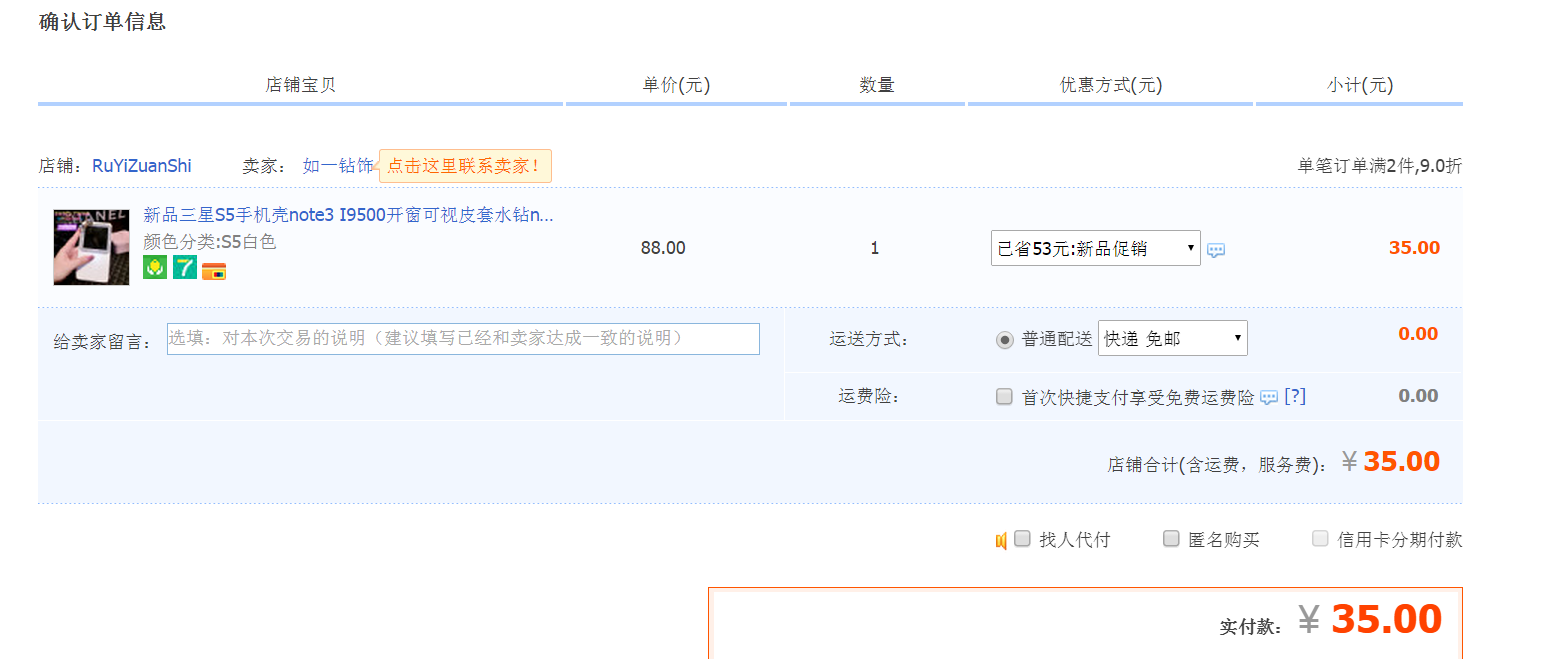The image size is (1568, 659).
Task: Expand the 快递 免邮 shipping dropdown
Action: pos(1172,339)
